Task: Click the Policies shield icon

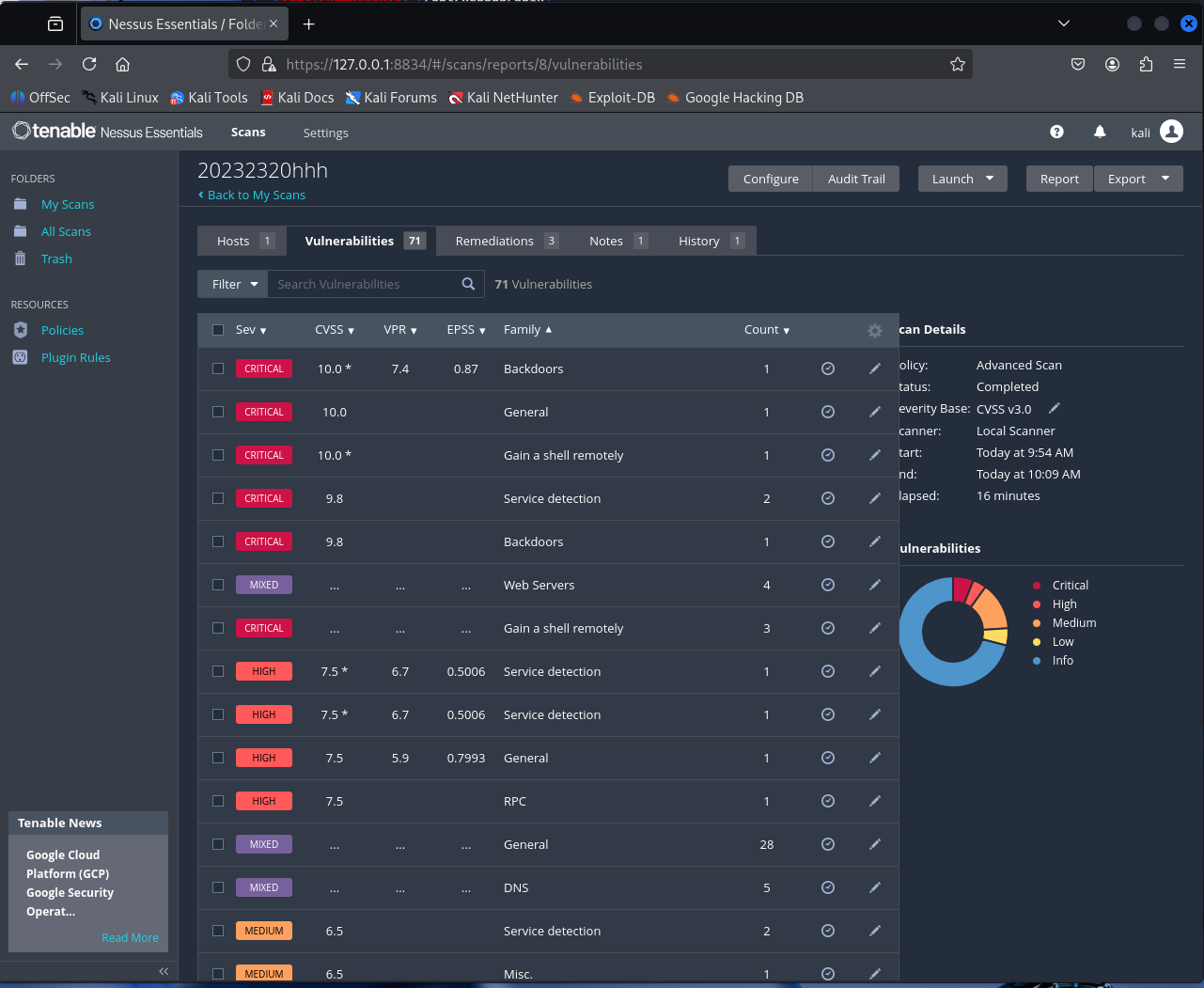Action: 21,330
